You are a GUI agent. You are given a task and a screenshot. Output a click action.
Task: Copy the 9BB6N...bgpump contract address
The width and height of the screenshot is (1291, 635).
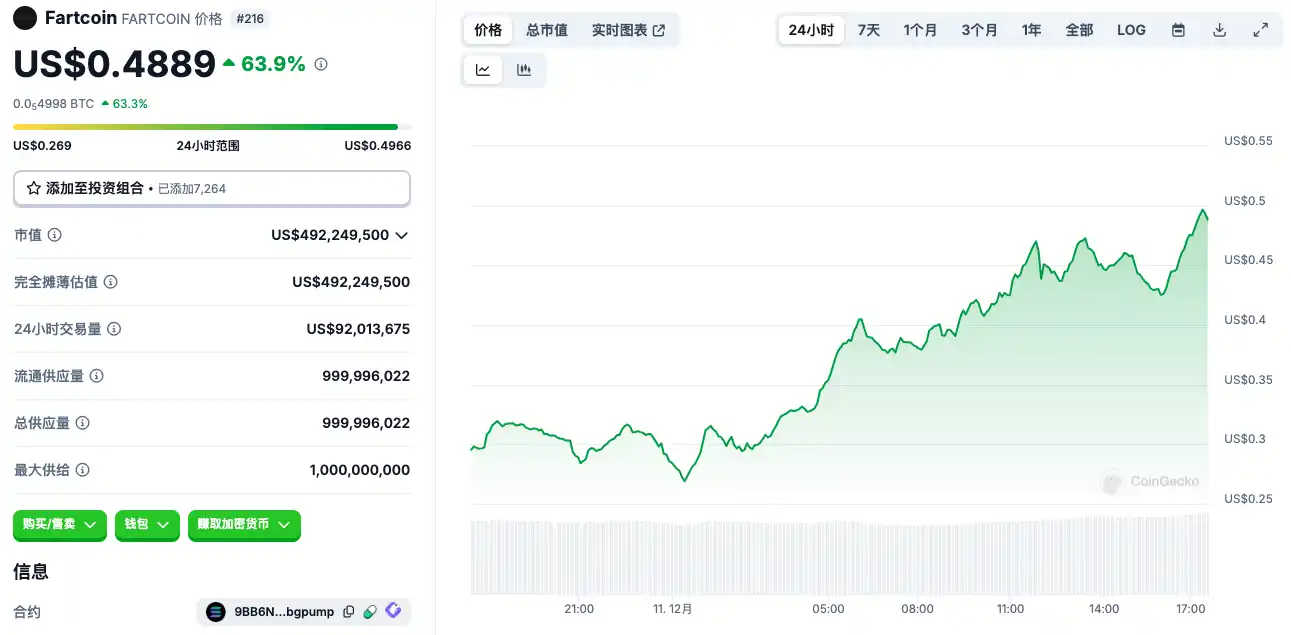tap(348, 612)
